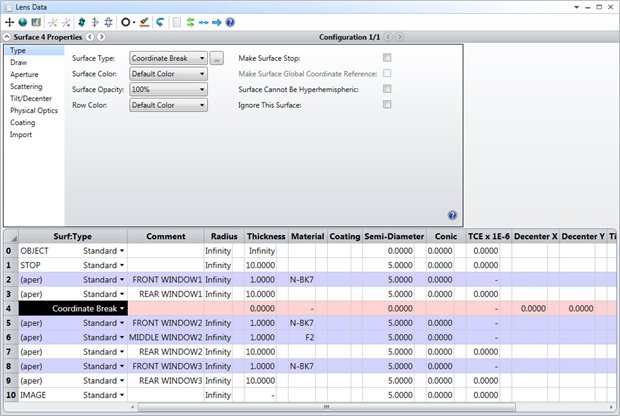Click the black circle aperture tool icon

click(126, 22)
